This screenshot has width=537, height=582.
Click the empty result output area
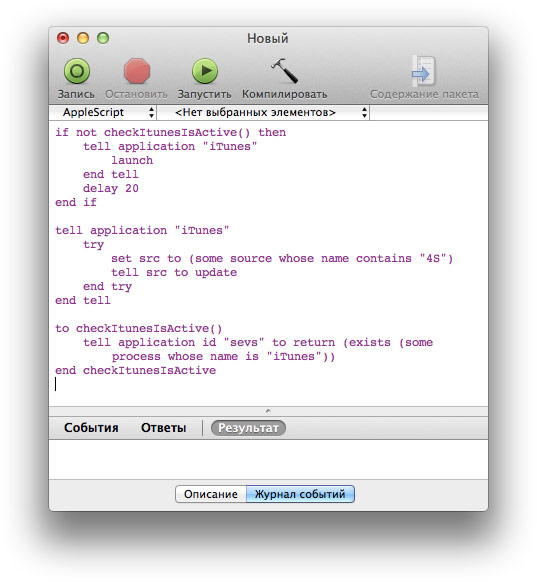point(268,460)
